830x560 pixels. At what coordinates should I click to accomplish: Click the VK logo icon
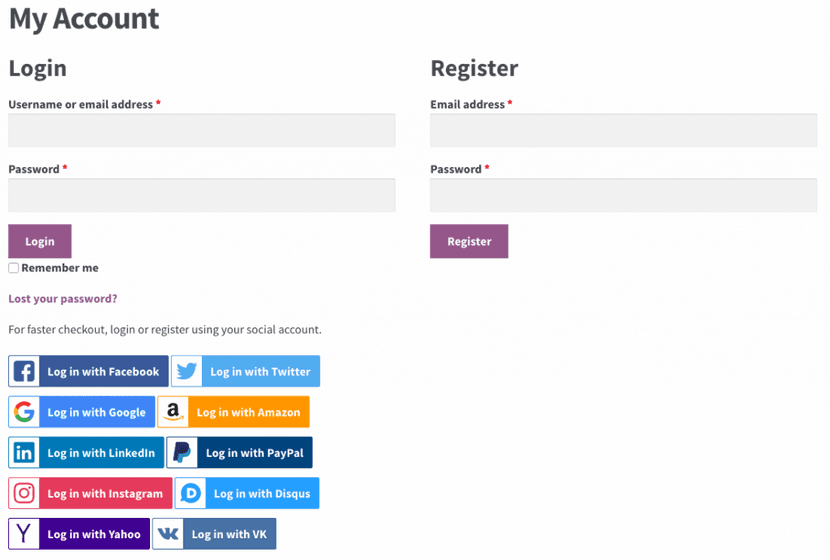pyautogui.click(x=168, y=534)
